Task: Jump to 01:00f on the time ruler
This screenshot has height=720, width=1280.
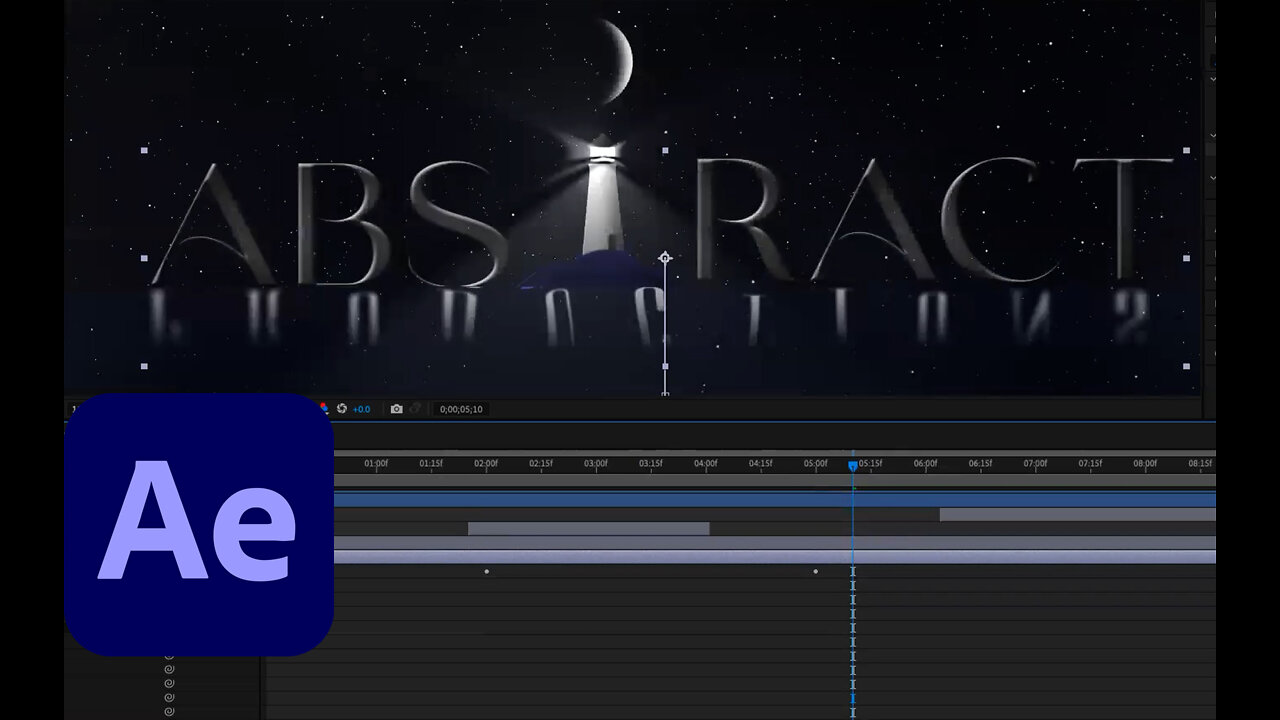Action: (375, 463)
